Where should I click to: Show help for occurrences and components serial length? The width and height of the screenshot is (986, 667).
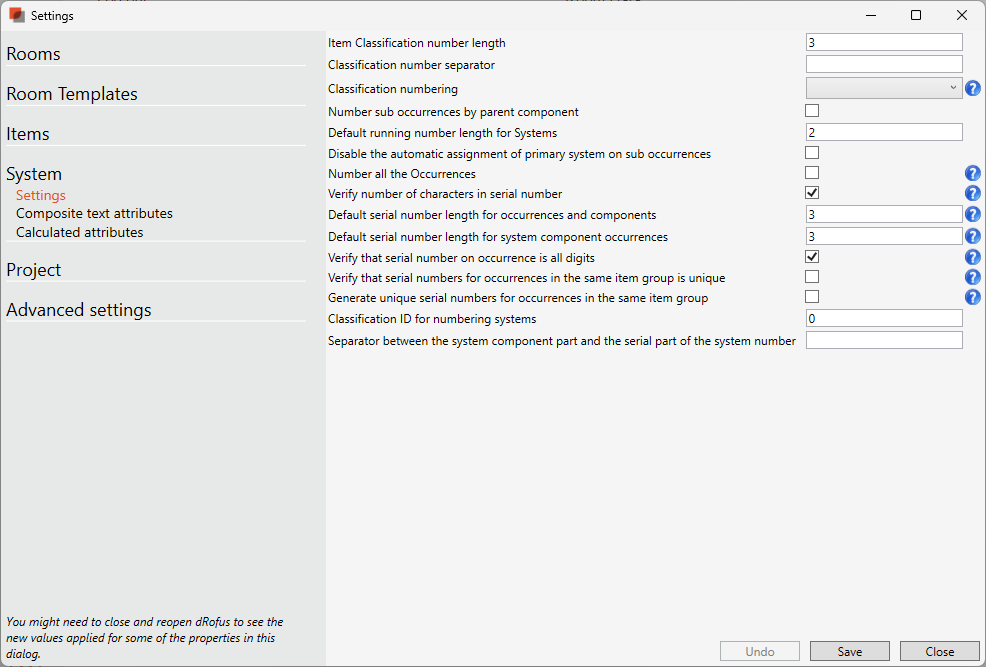coord(973,215)
